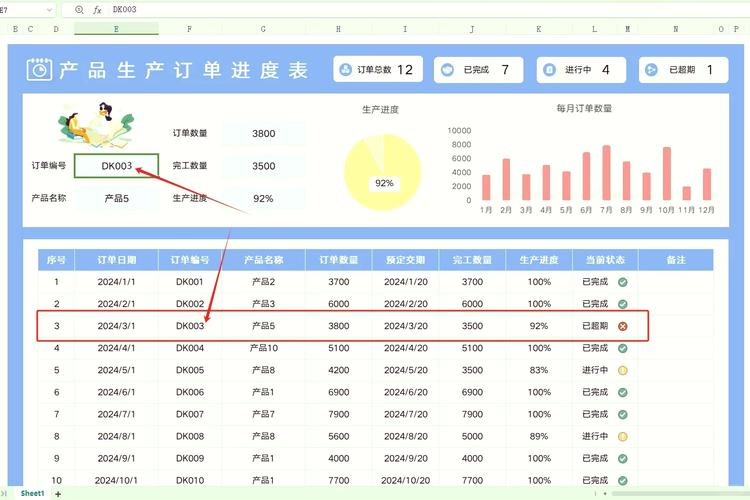Click the DK010 order number cell
The width and height of the screenshot is (750, 500).
[190, 480]
